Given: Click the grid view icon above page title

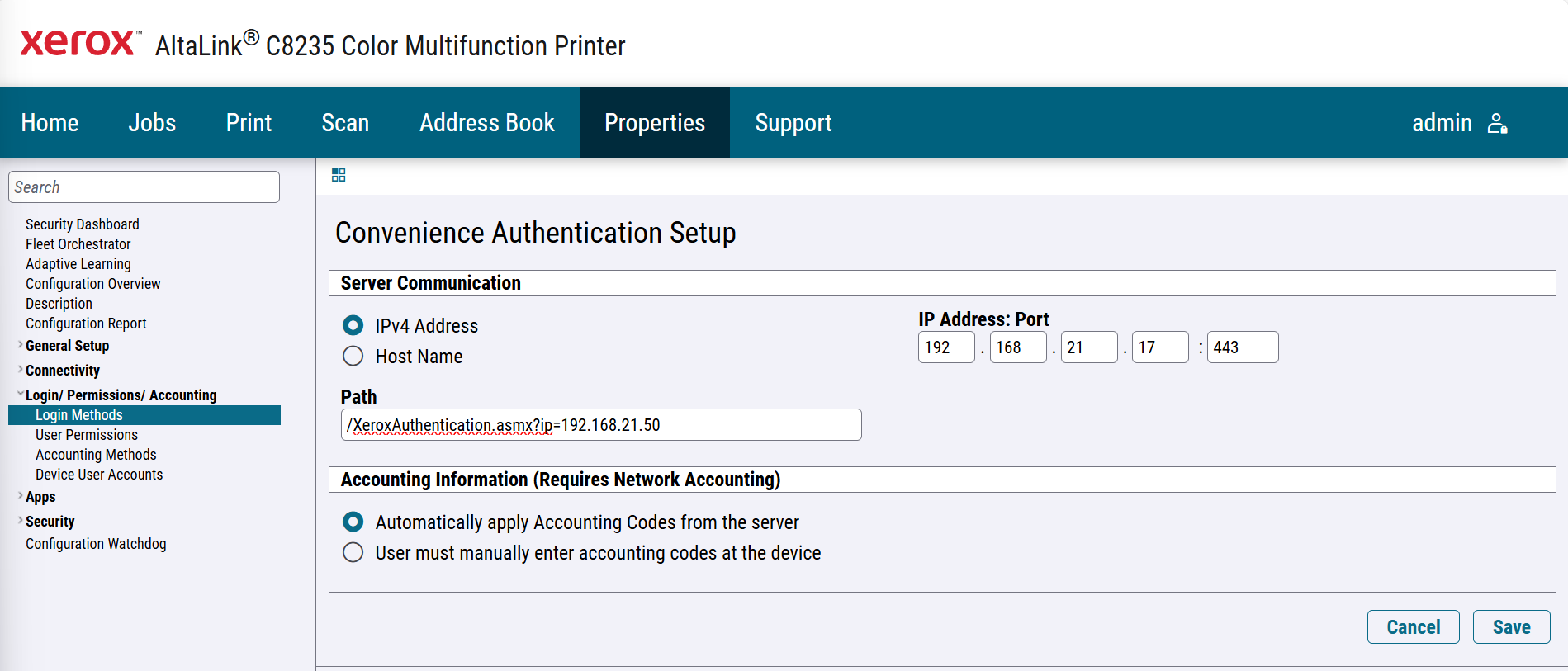Looking at the screenshot, I should coord(339,175).
